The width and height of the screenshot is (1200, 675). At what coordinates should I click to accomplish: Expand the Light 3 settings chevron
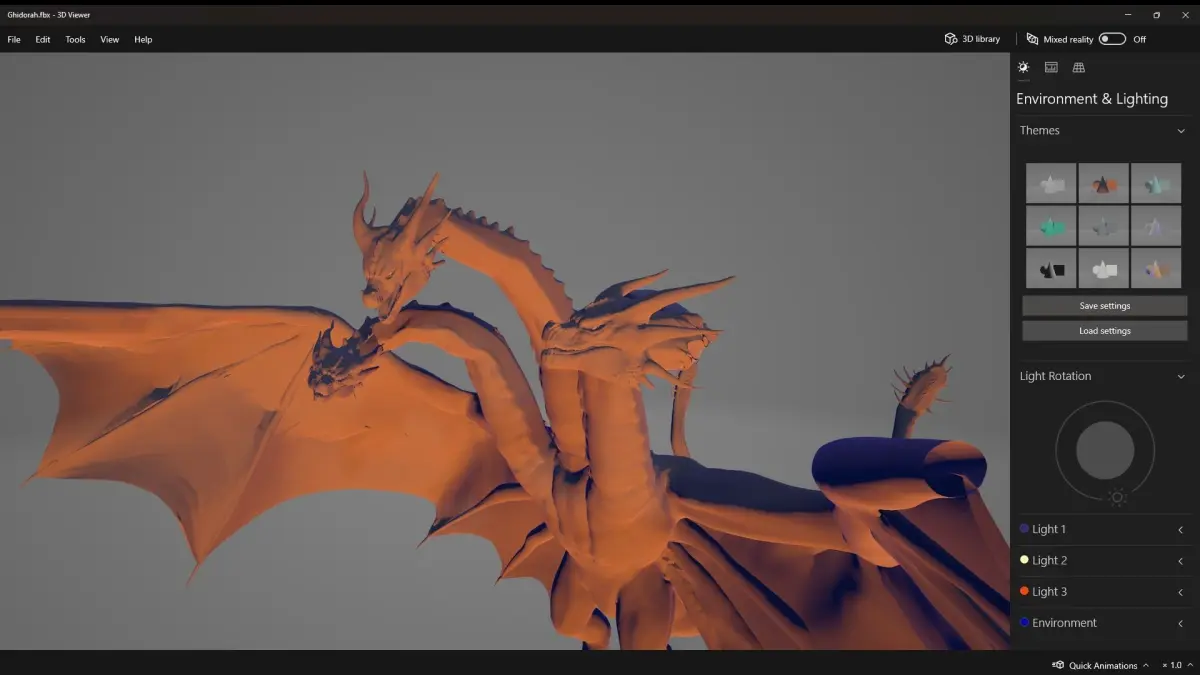(x=1181, y=592)
